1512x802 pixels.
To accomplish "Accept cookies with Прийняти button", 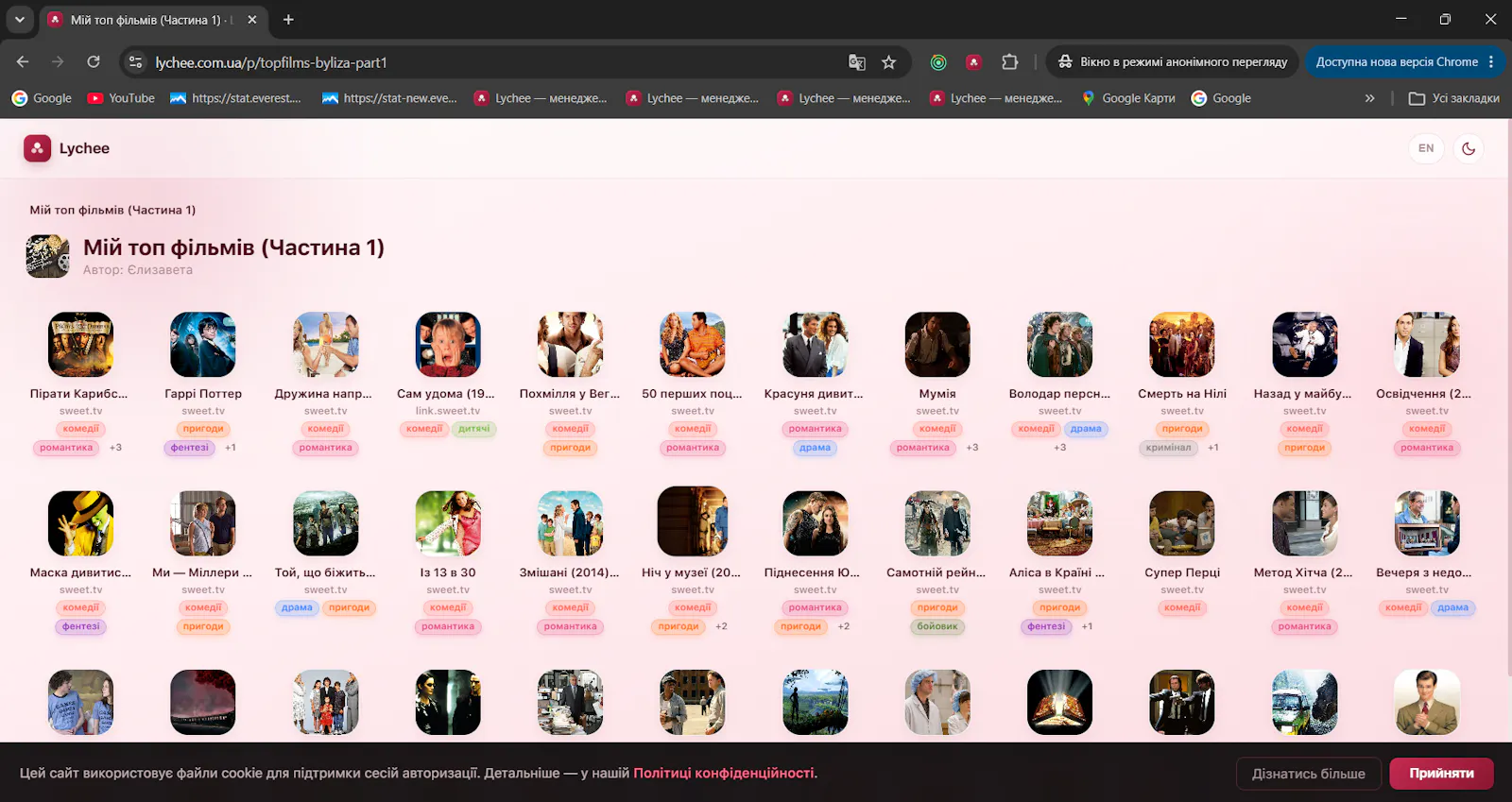I will [1442, 774].
